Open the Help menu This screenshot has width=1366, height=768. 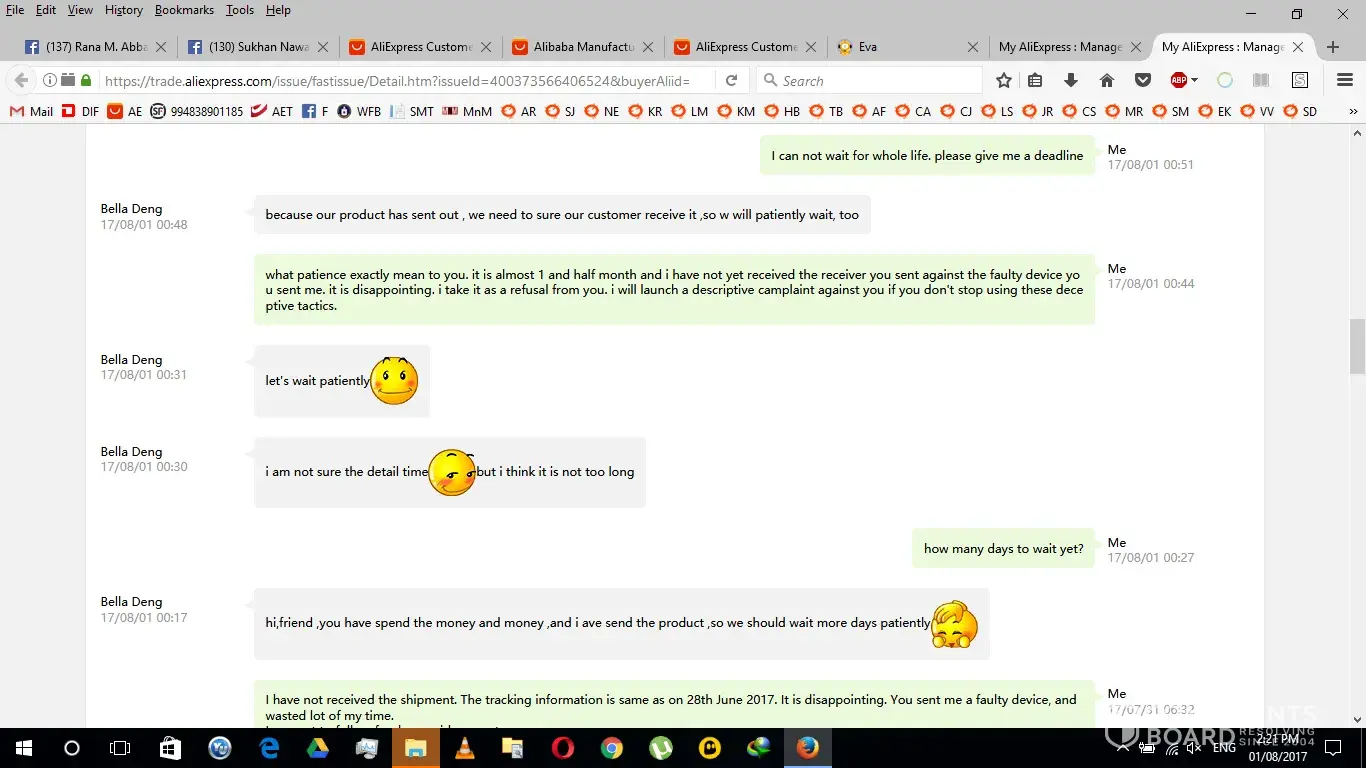(x=278, y=10)
